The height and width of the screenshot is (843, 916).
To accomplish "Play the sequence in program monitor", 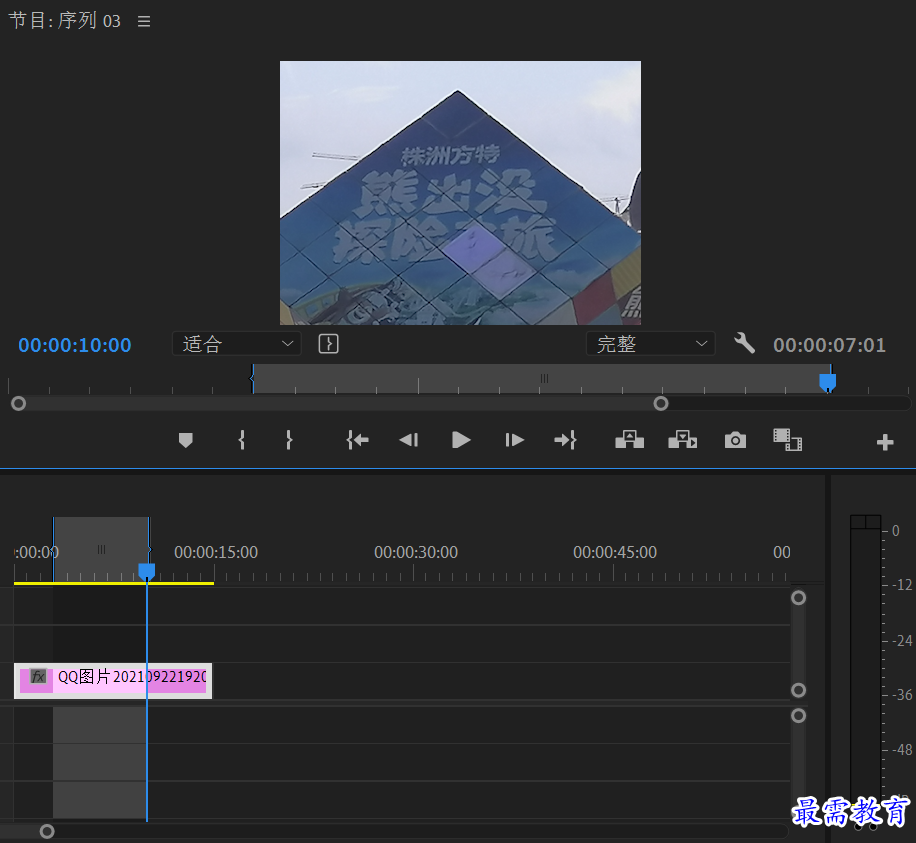I will coord(461,440).
